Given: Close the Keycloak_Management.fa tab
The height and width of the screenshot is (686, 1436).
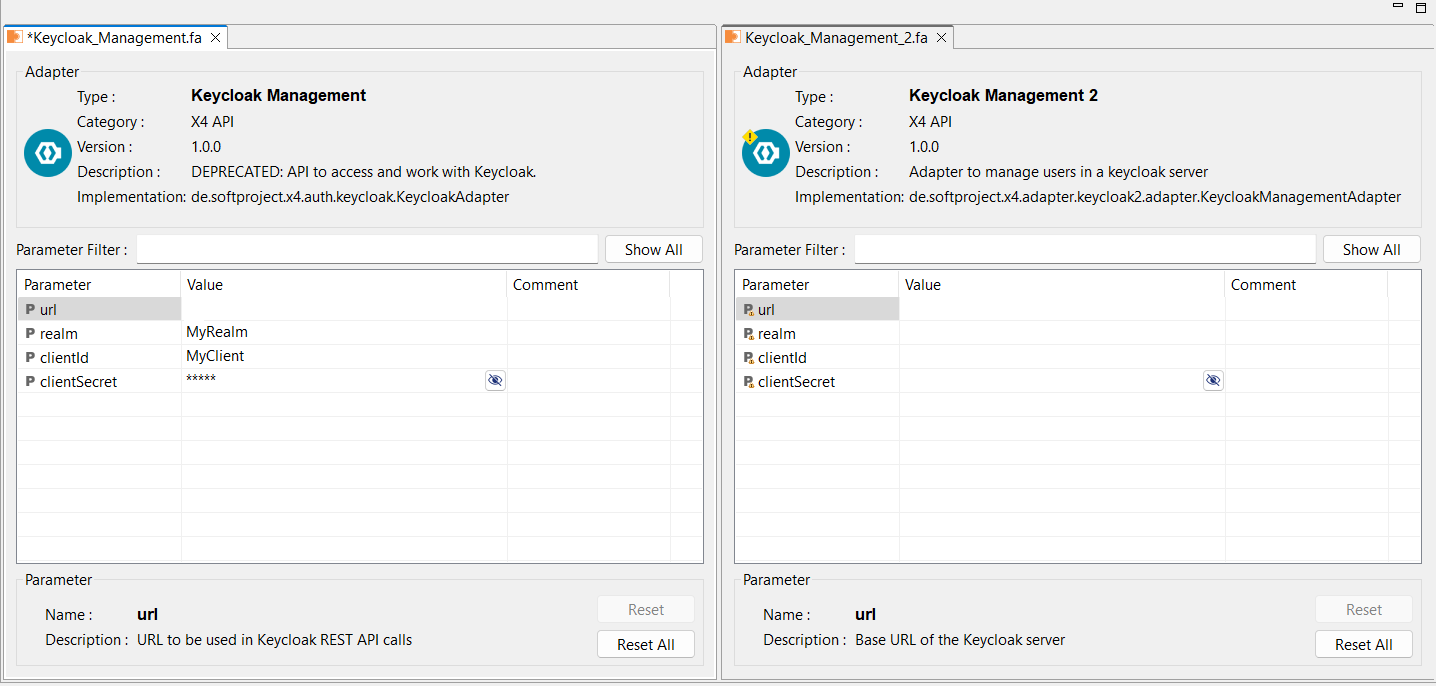Looking at the screenshot, I should [x=215, y=38].
